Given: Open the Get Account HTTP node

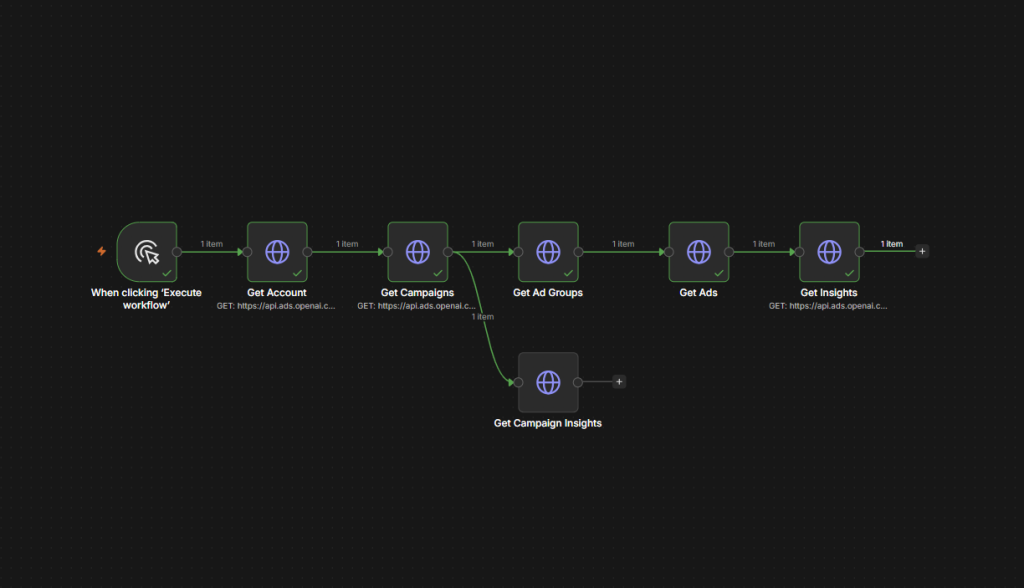Looking at the screenshot, I should pos(277,252).
